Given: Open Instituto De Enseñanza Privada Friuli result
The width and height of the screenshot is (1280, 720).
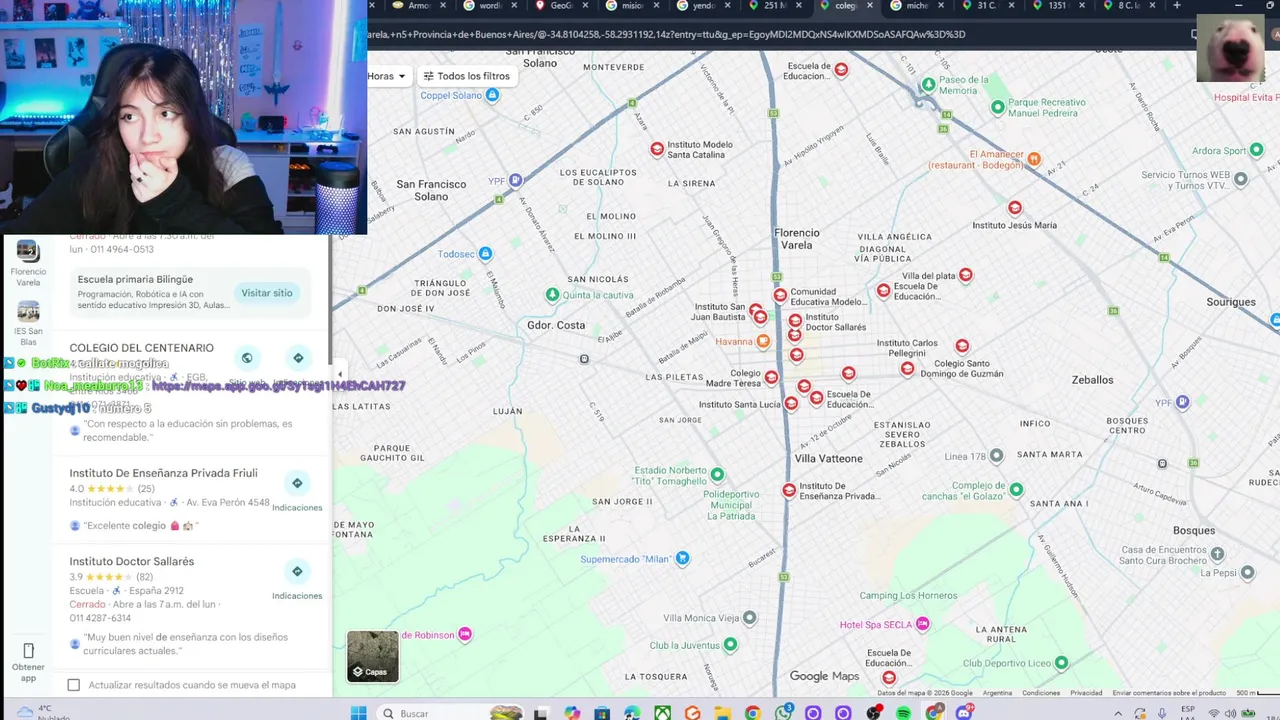Looking at the screenshot, I should 163,473.
